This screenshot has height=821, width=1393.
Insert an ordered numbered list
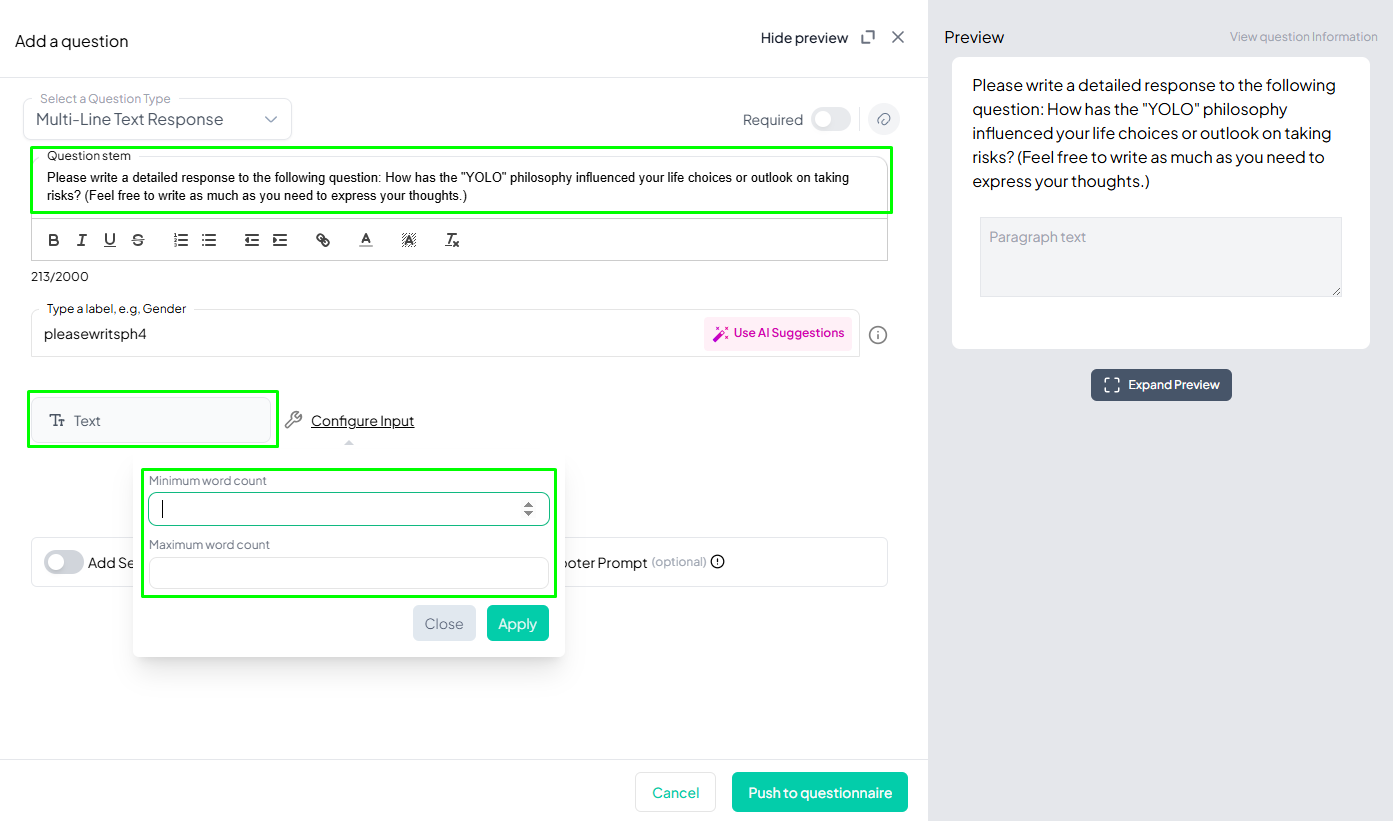click(181, 240)
